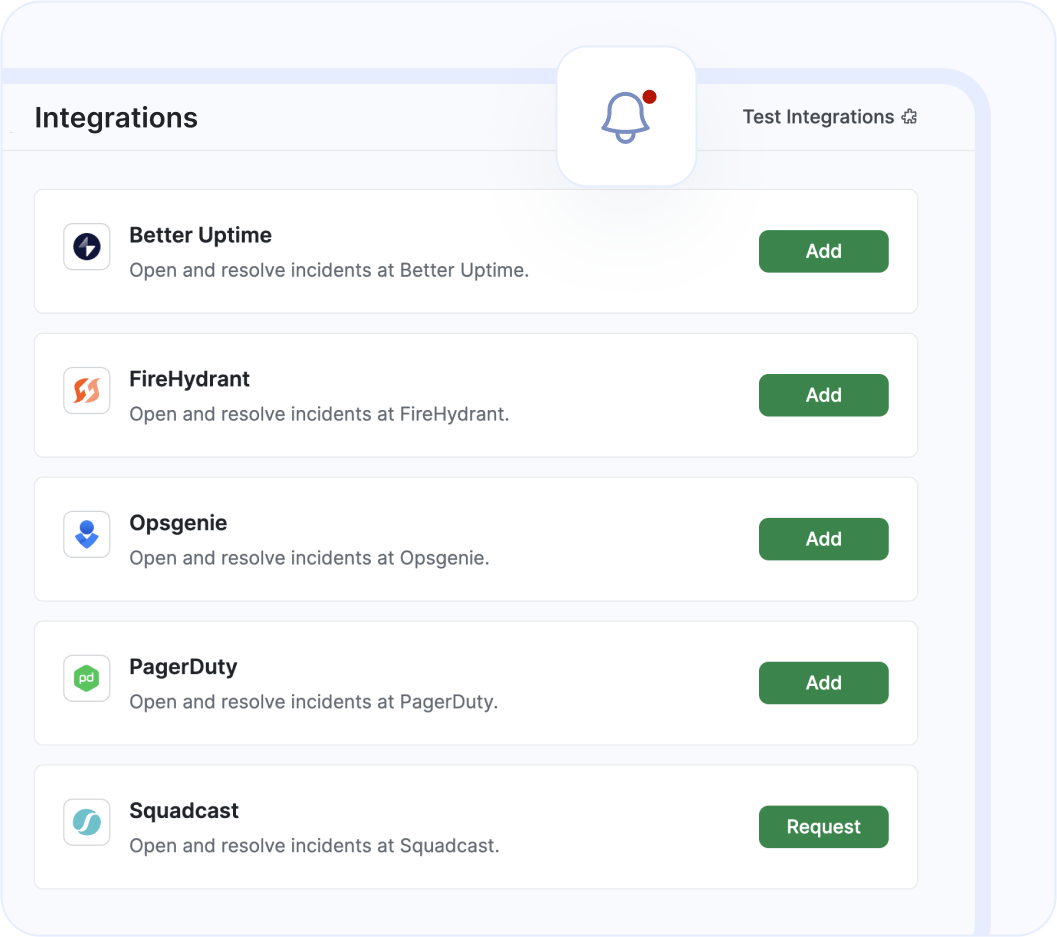This screenshot has width=1057, height=937.
Task: Select the Integrations page title
Action: (x=116, y=118)
